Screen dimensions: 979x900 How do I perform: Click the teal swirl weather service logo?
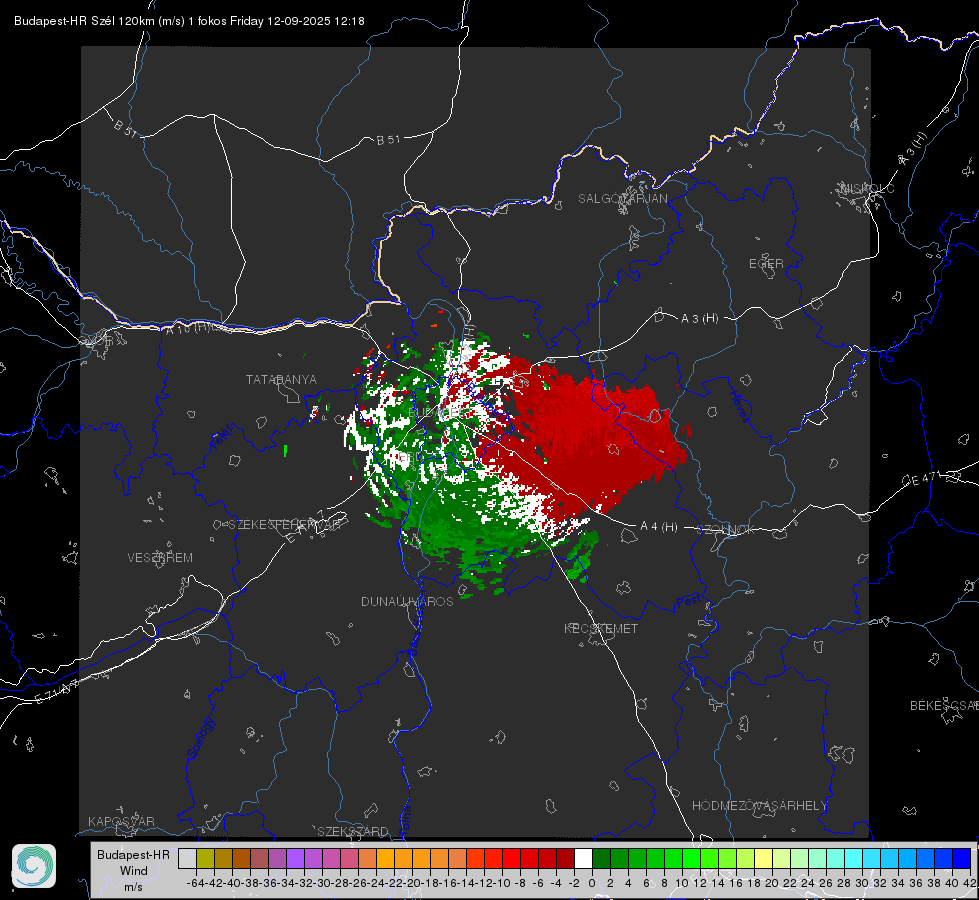(x=34, y=866)
